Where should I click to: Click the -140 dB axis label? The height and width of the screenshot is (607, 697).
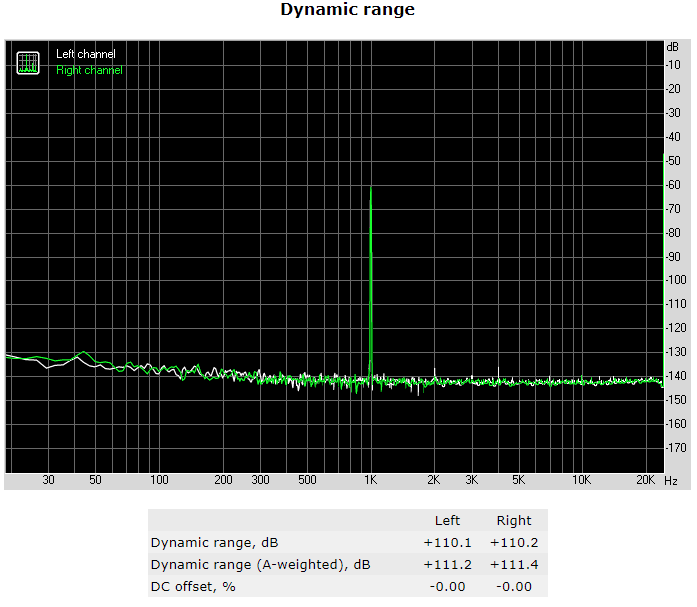676,376
